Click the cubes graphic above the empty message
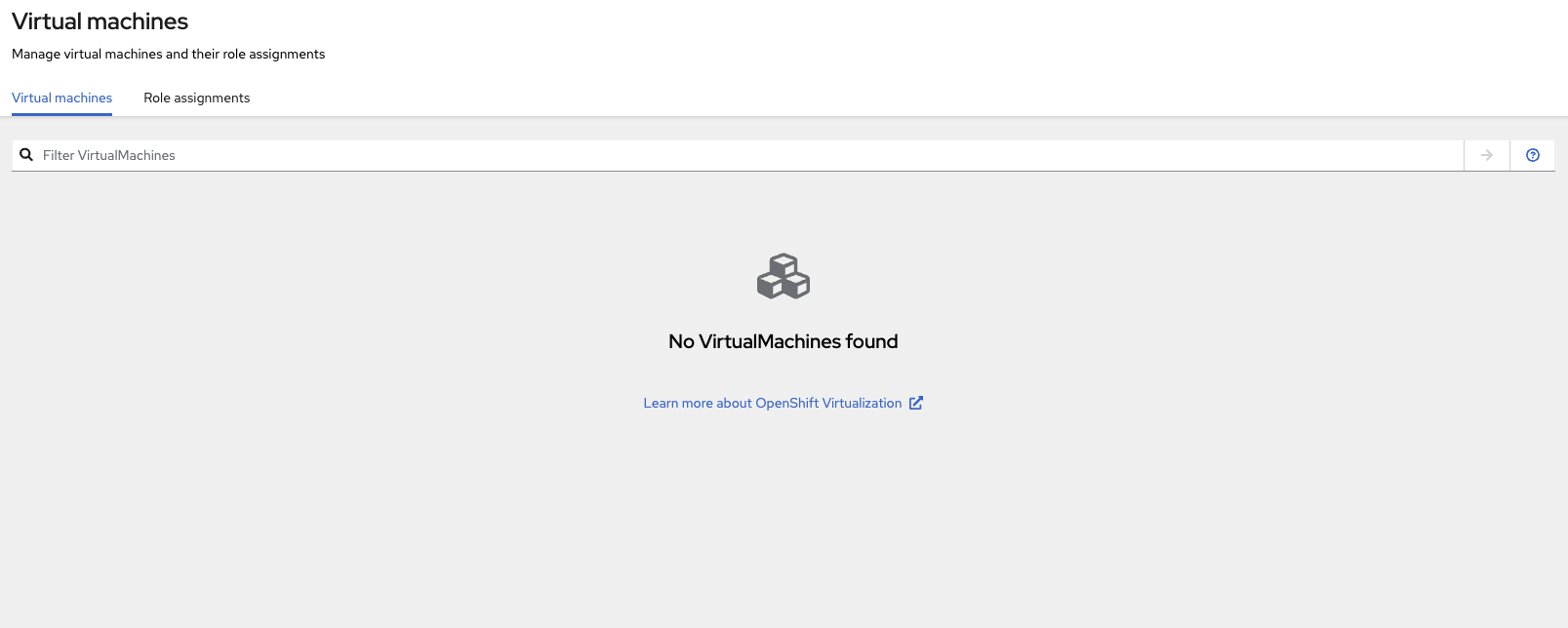This screenshot has width=1568, height=628. pyautogui.click(x=784, y=276)
